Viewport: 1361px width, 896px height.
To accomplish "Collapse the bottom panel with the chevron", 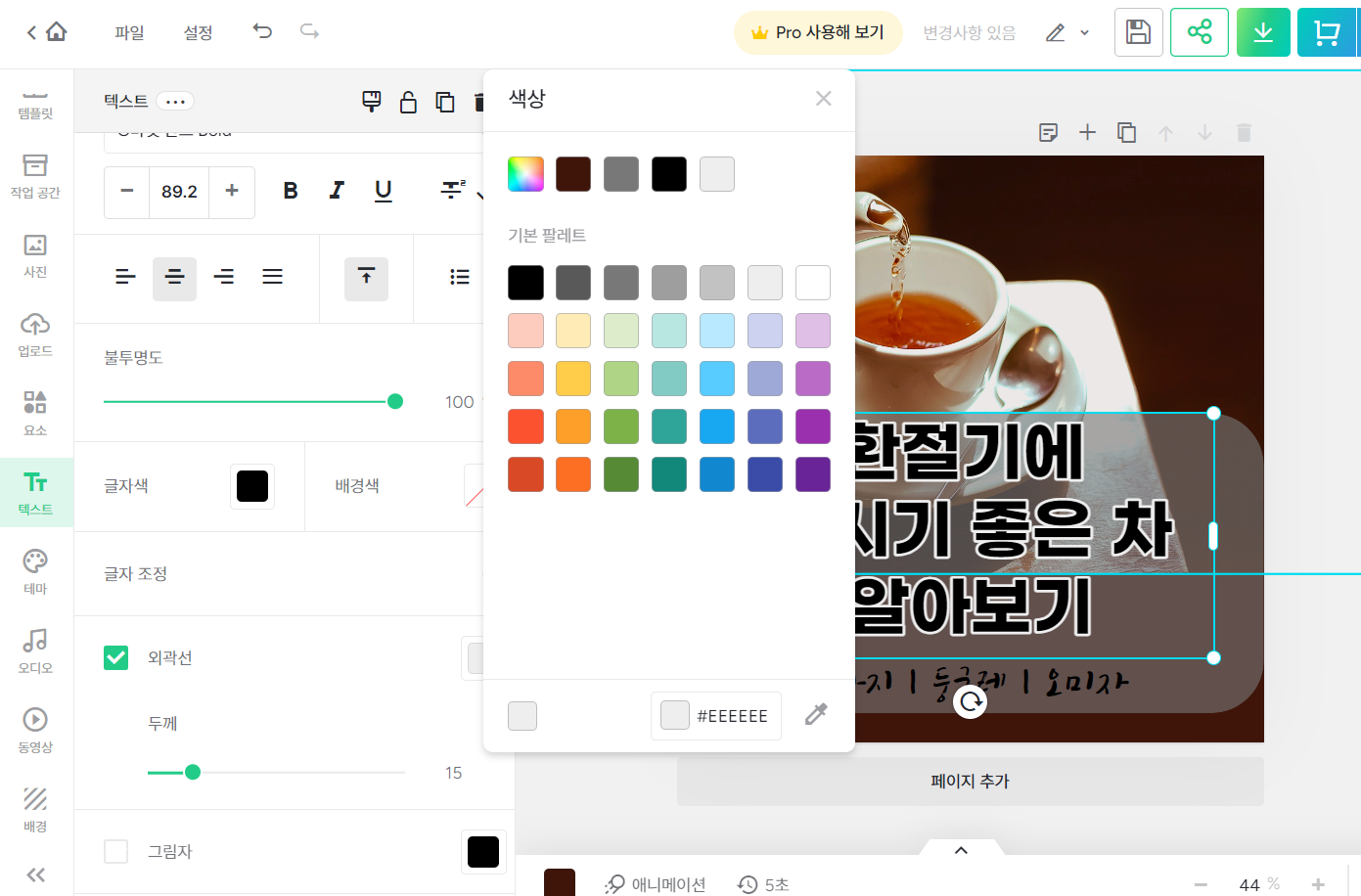I will (x=960, y=849).
